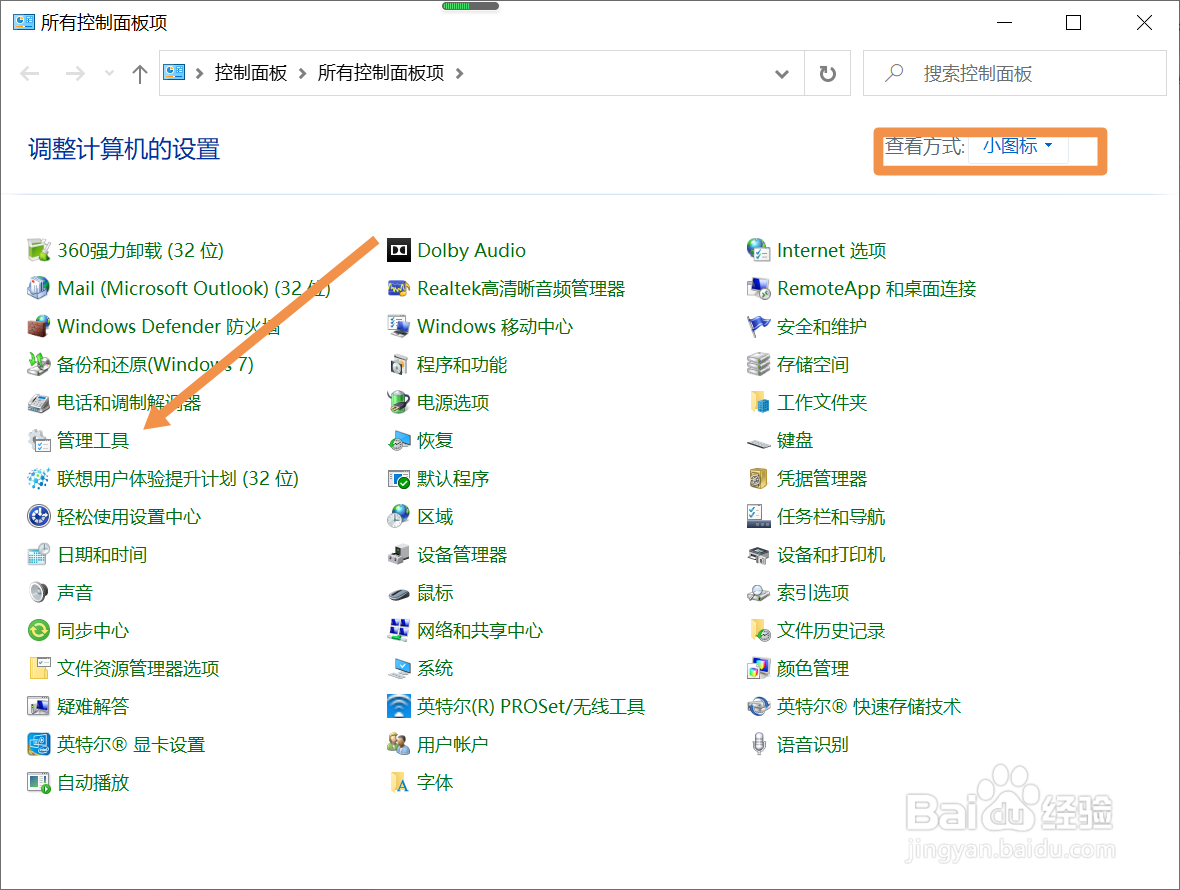Open Windows 移动中心 link
Viewport: 1180px width, 890px height.
495,327
